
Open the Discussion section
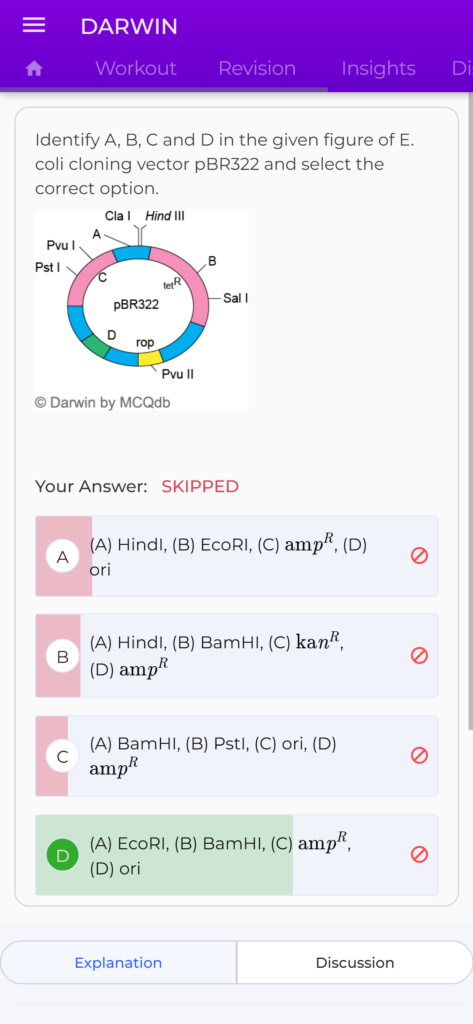pyautogui.click(x=355, y=963)
